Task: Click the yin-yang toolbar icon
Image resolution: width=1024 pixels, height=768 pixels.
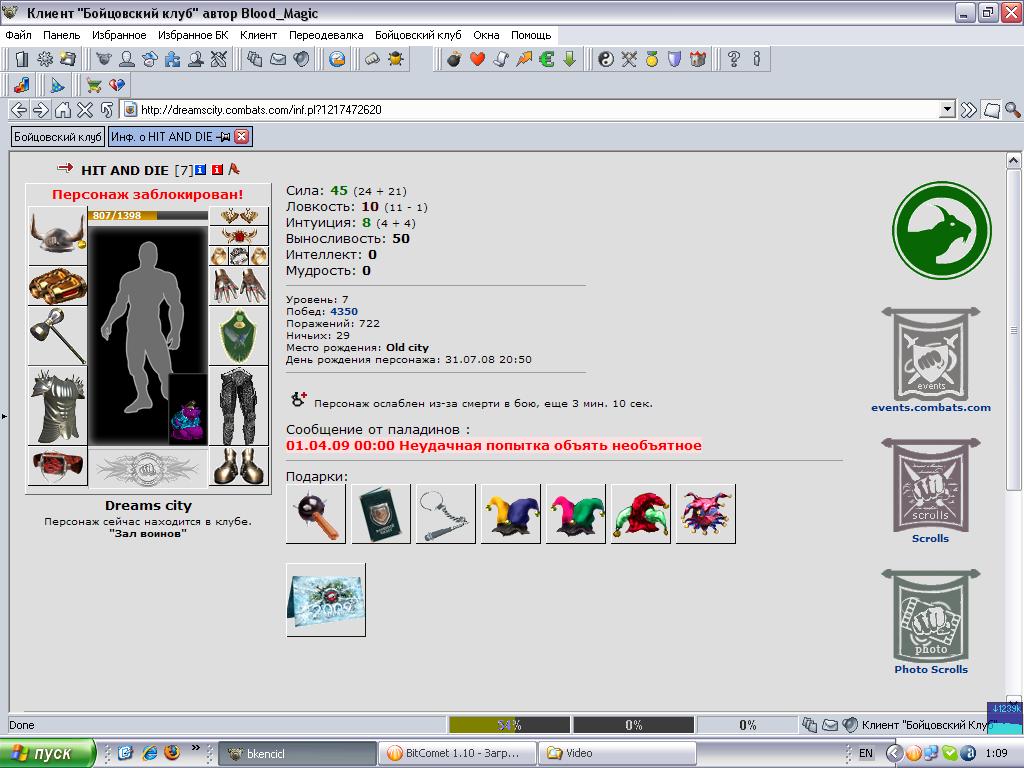Action: tap(606, 59)
